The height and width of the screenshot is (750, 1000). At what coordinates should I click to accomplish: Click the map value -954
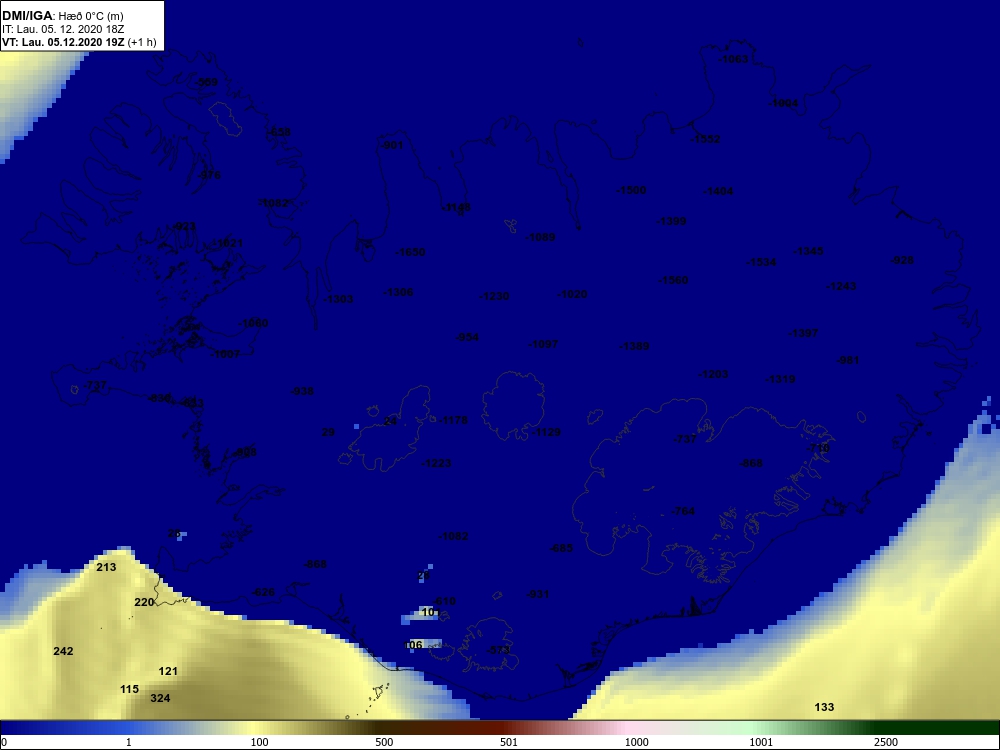click(467, 337)
